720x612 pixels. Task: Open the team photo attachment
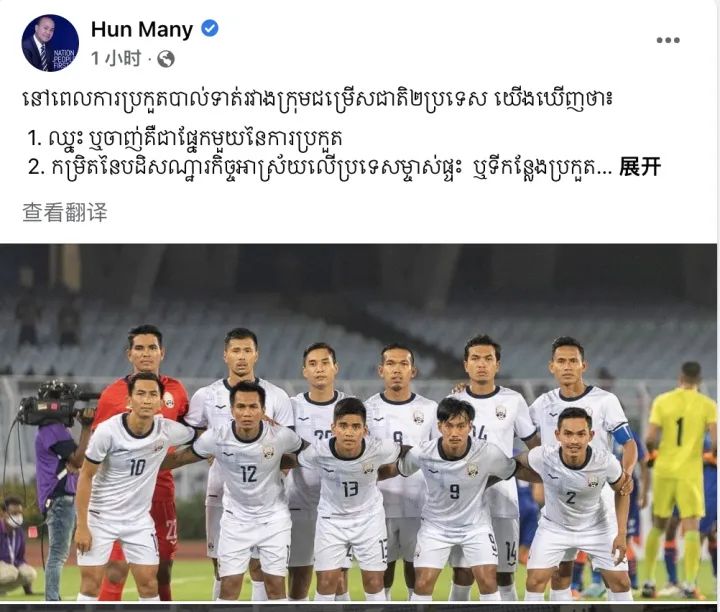point(358,422)
